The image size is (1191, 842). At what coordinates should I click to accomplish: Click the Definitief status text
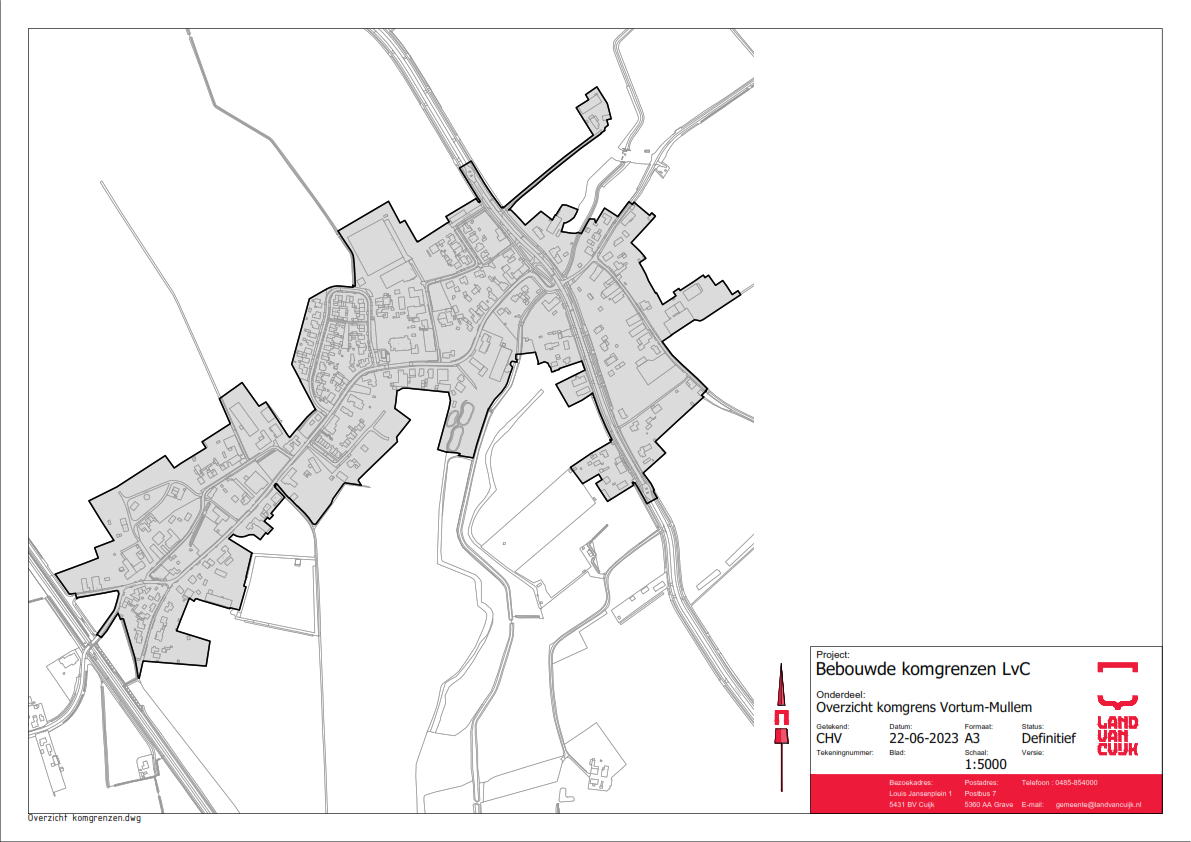pyautogui.click(x=1048, y=739)
